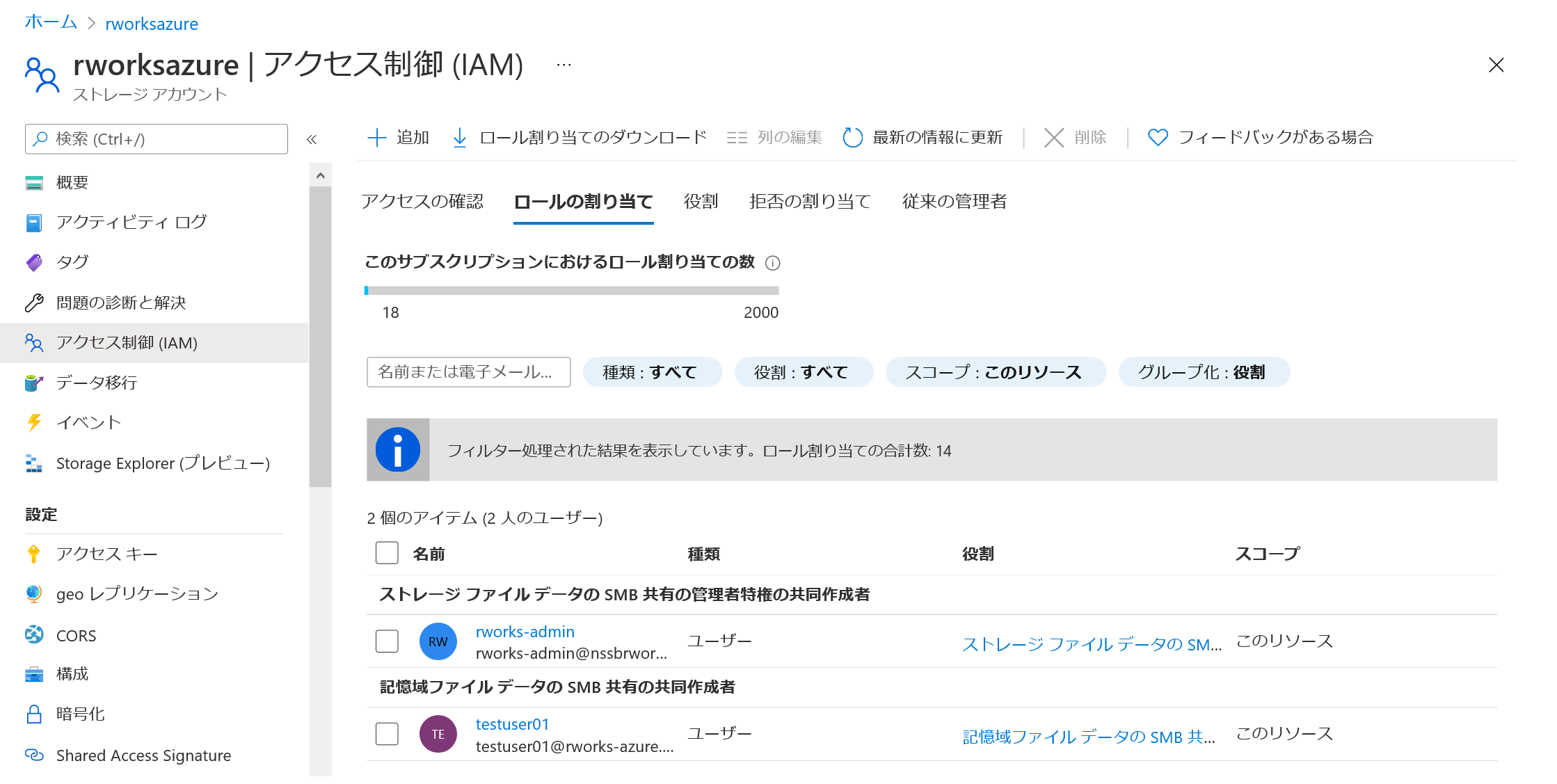Screen dimensions: 1557x784
Task: Click the 暗号化 lock icon
Action: [34, 714]
